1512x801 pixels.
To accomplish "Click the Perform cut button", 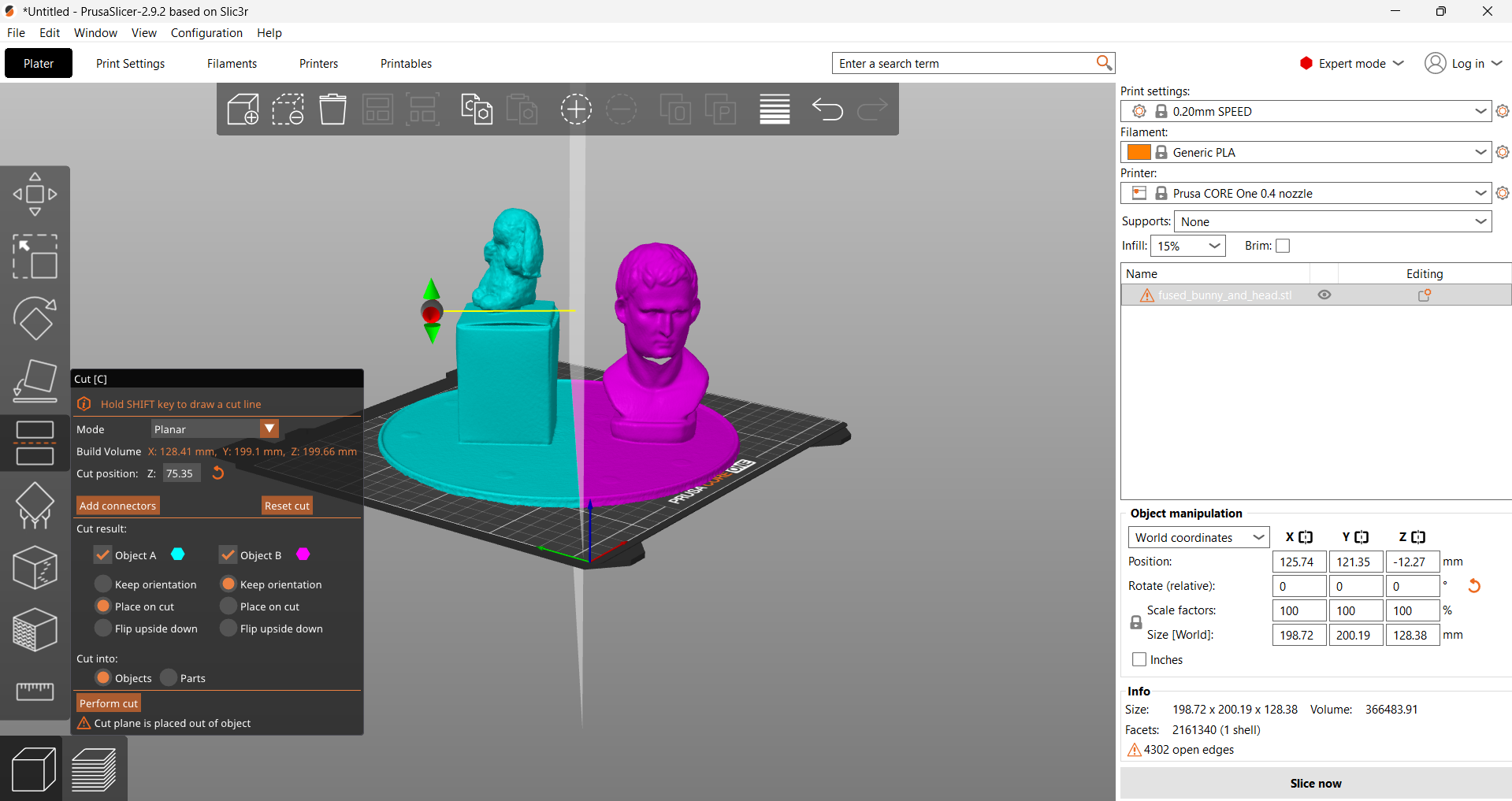I will [109, 703].
